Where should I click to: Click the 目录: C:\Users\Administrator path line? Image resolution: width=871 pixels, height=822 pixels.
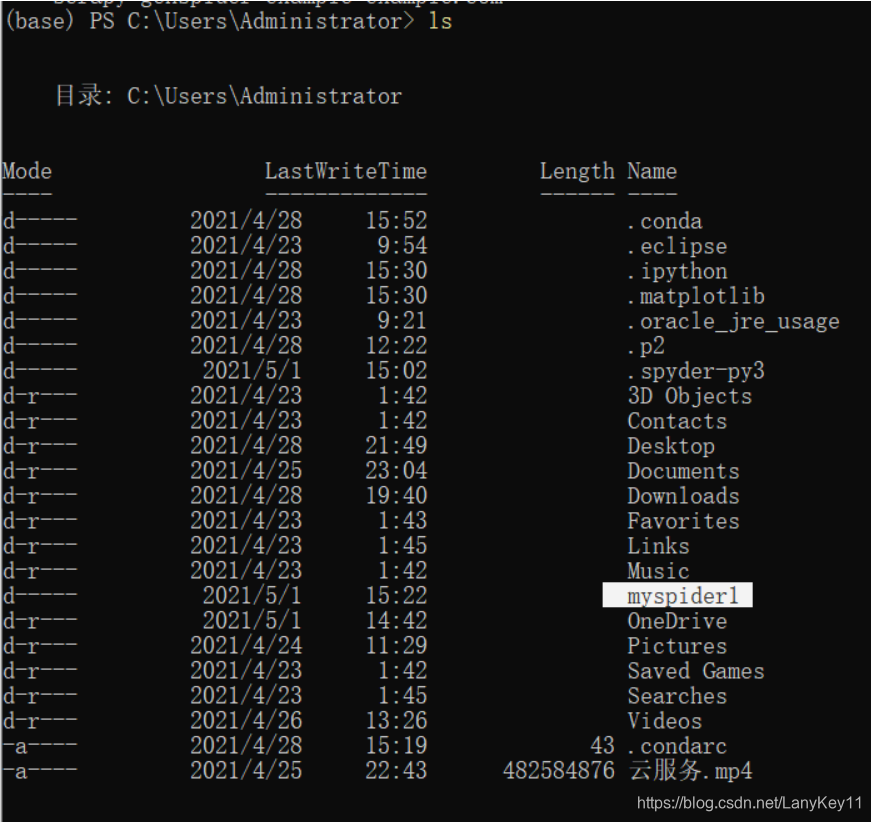228,96
